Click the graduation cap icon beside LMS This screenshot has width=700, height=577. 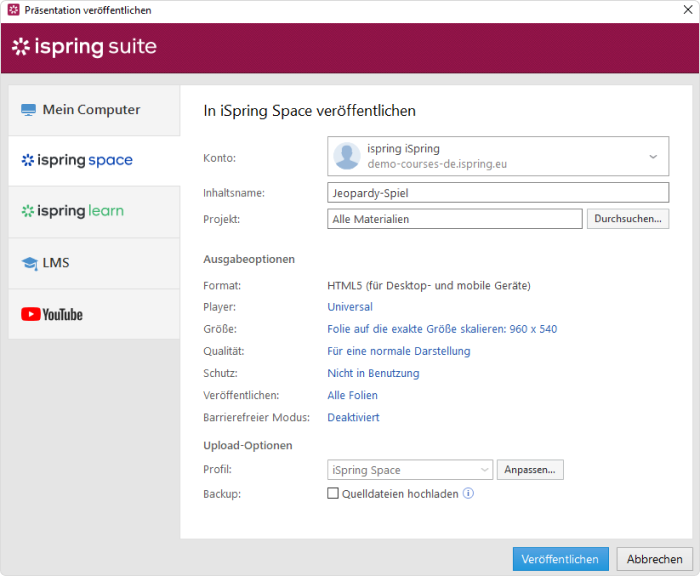point(29,263)
